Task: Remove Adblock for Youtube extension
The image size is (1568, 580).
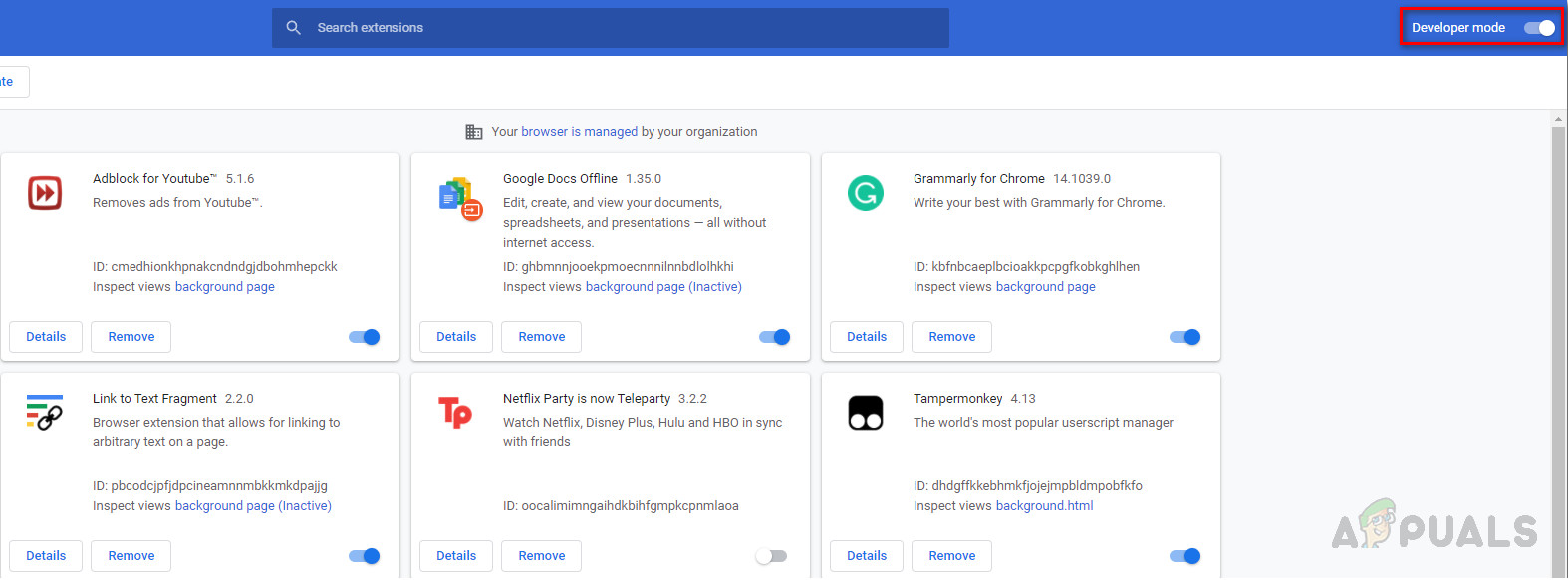Action: [x=131, y=337]
